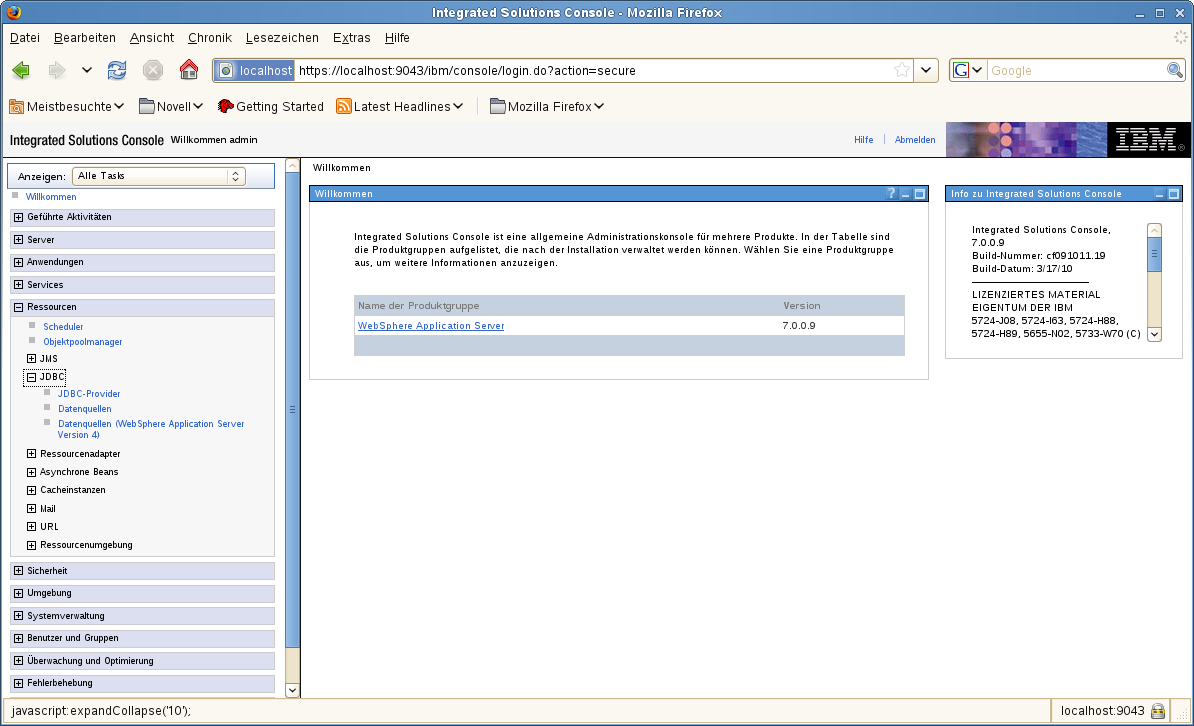
Task: Expand the Ressourcenumgebung node
Action: tap(31, 545)
